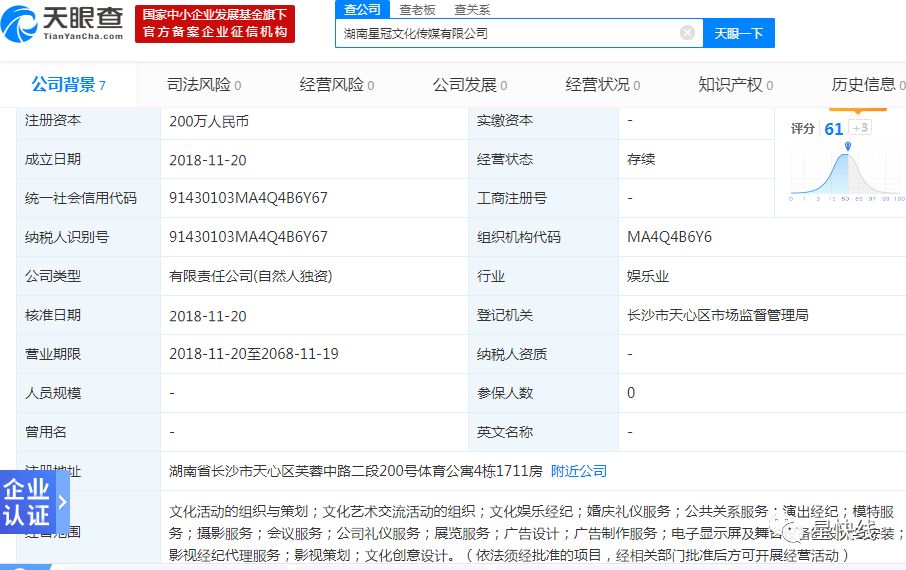Open the 公司发展 section tab

470,85
